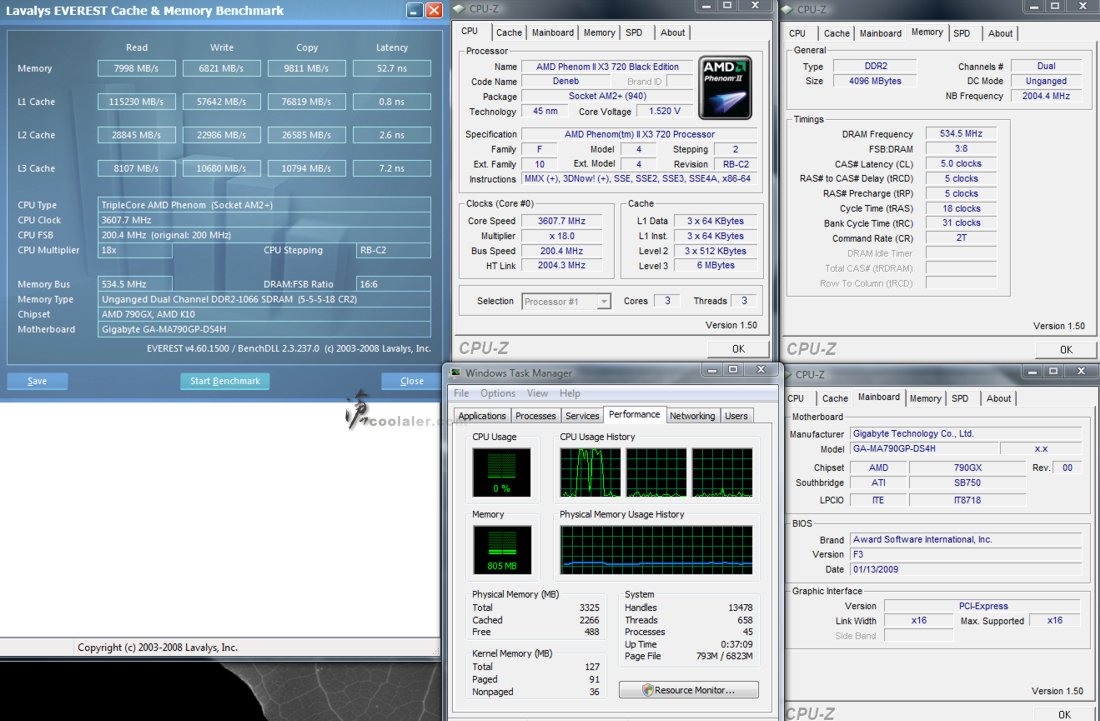The height and width of the screenshot is (721, 1100).
Task: Open Cache tab in CPU-Z mainboard window
Action: tap(835, 398)
